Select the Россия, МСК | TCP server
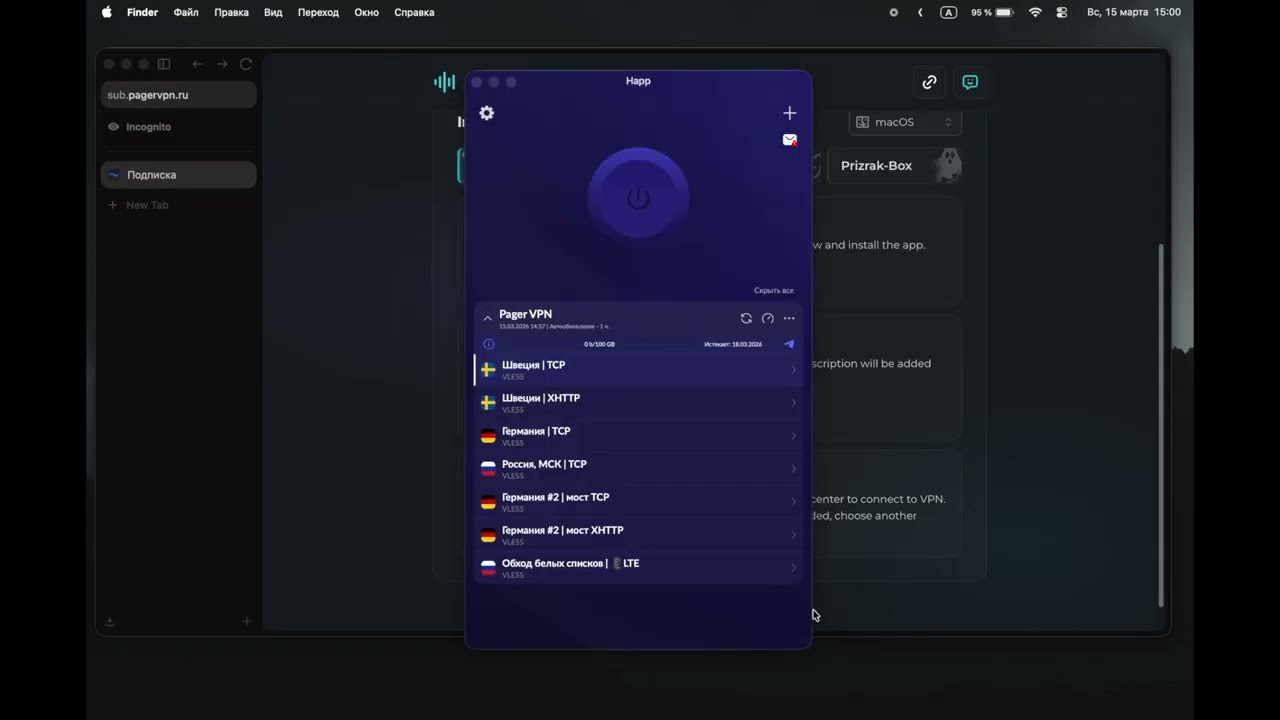1280x720 pixels. click(638, 469)
